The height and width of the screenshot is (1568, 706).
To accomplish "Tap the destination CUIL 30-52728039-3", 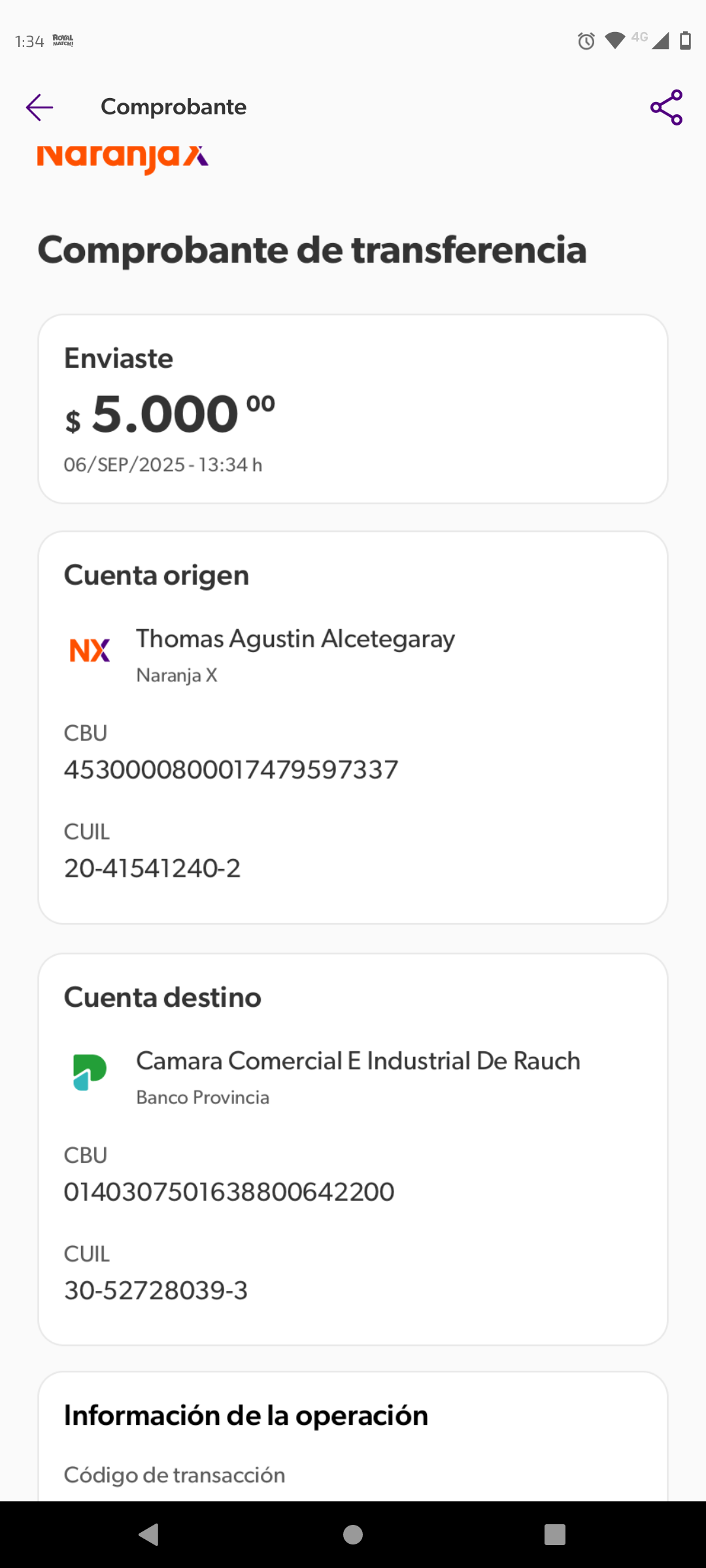I will click(x=156, y=1290).
